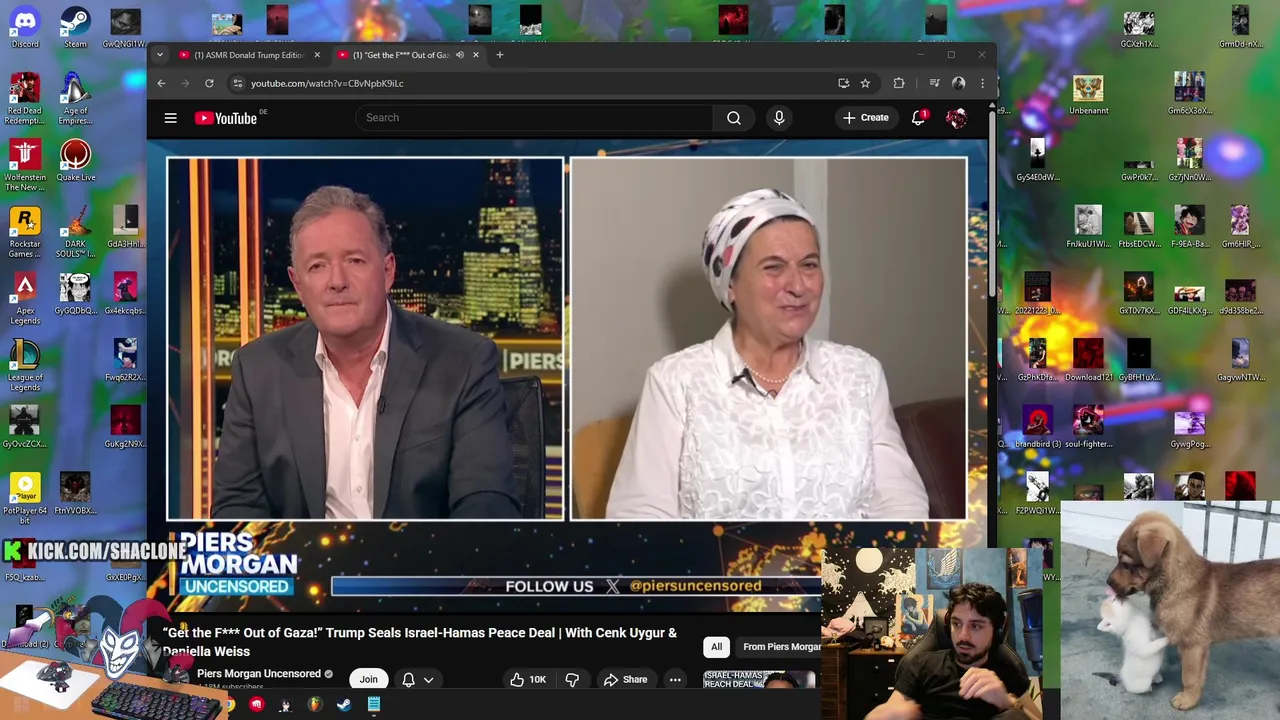Open the YouTube hamburger guide menu
Image resolution: width=1280 pixels, height=720 pixels.
tap(171, 118)
